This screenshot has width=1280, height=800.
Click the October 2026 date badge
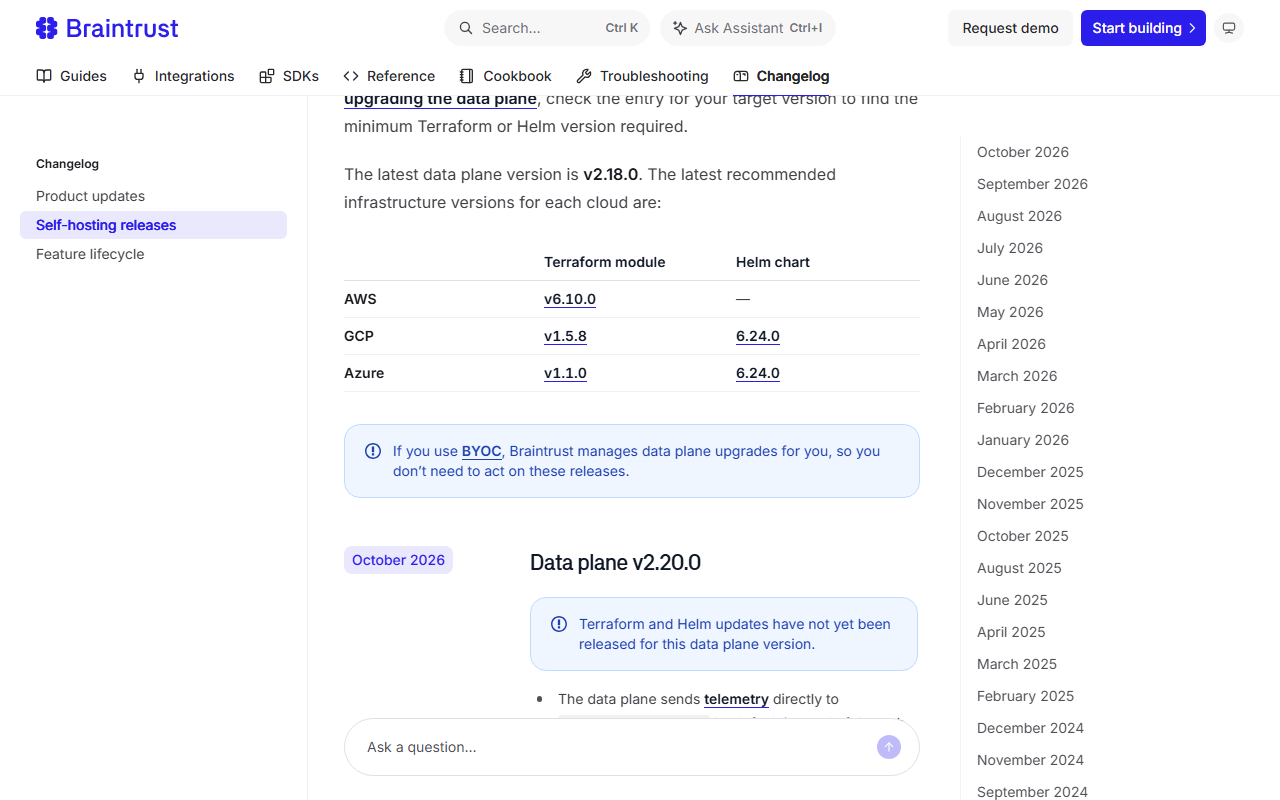pos(398,560)
